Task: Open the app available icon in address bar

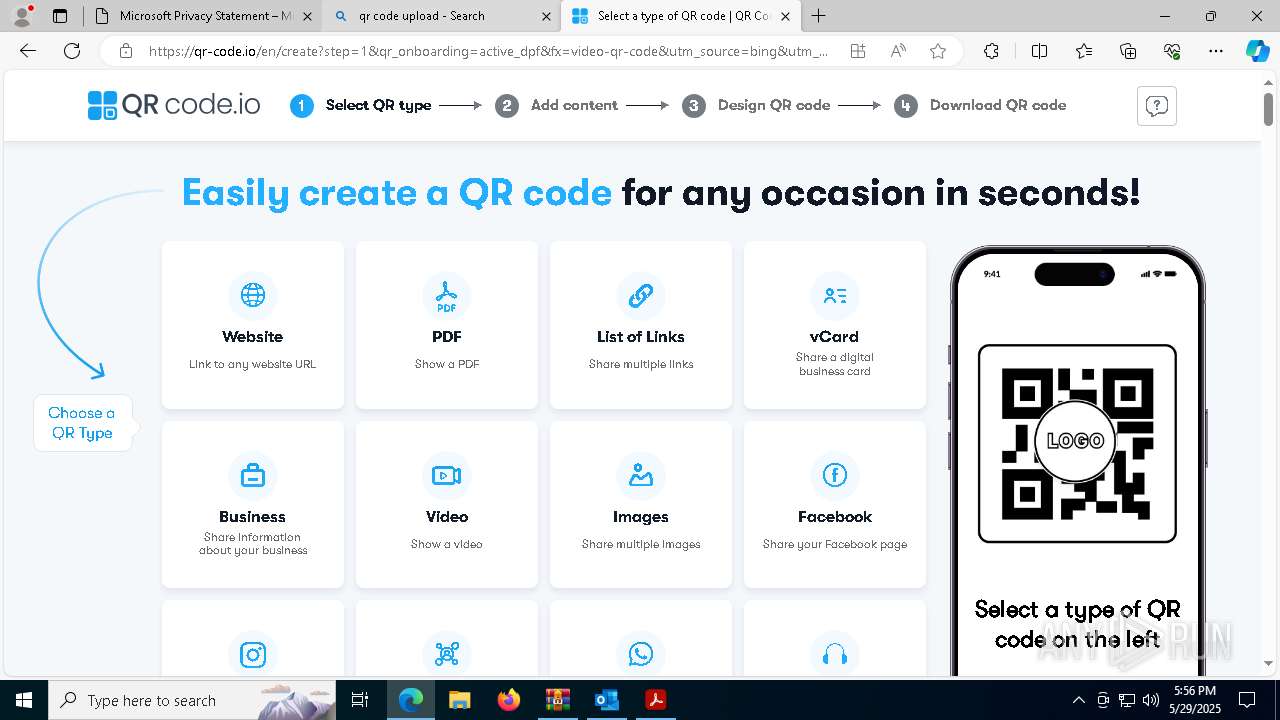Action: [x=858, y=51]
